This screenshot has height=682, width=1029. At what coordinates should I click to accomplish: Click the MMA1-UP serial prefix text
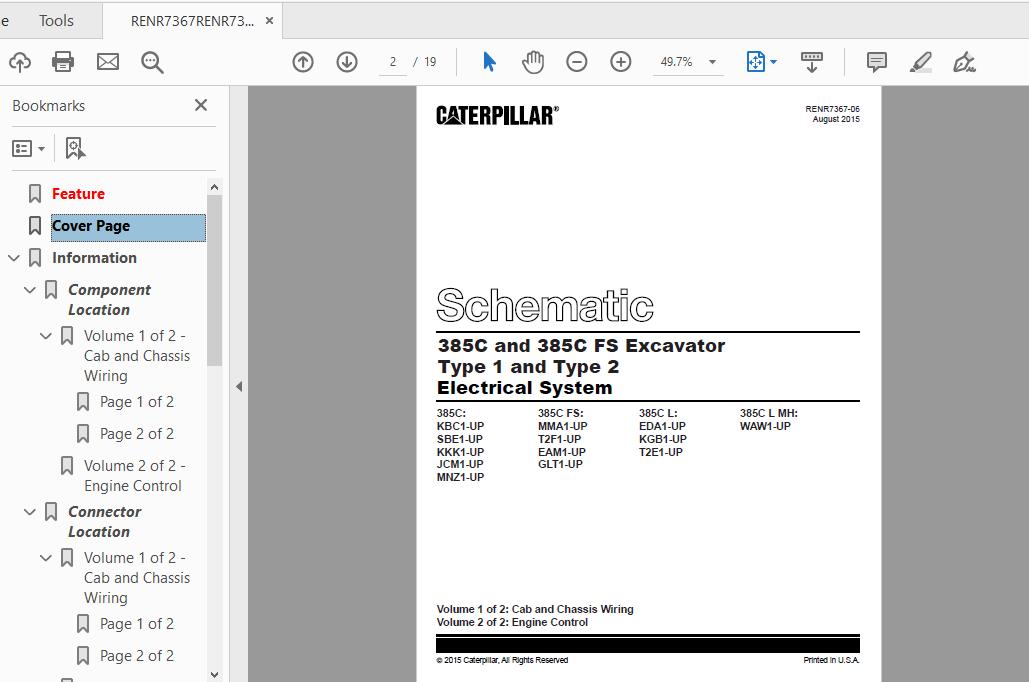(562, 426)
